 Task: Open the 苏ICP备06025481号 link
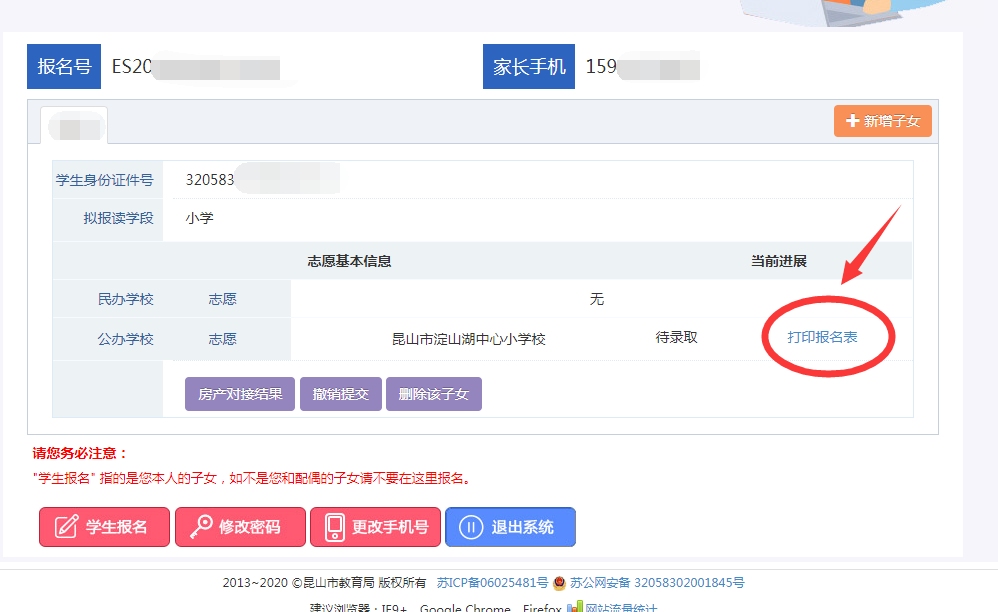[x=492, y=583]
